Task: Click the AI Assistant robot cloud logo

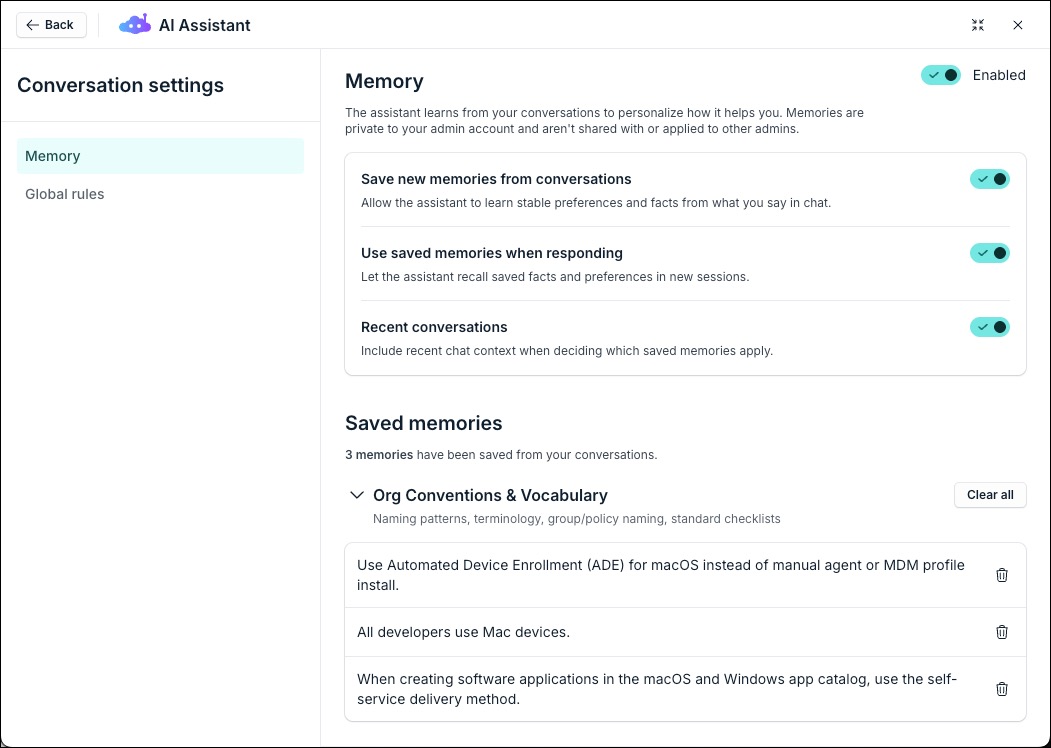Action: click(135, 24)
